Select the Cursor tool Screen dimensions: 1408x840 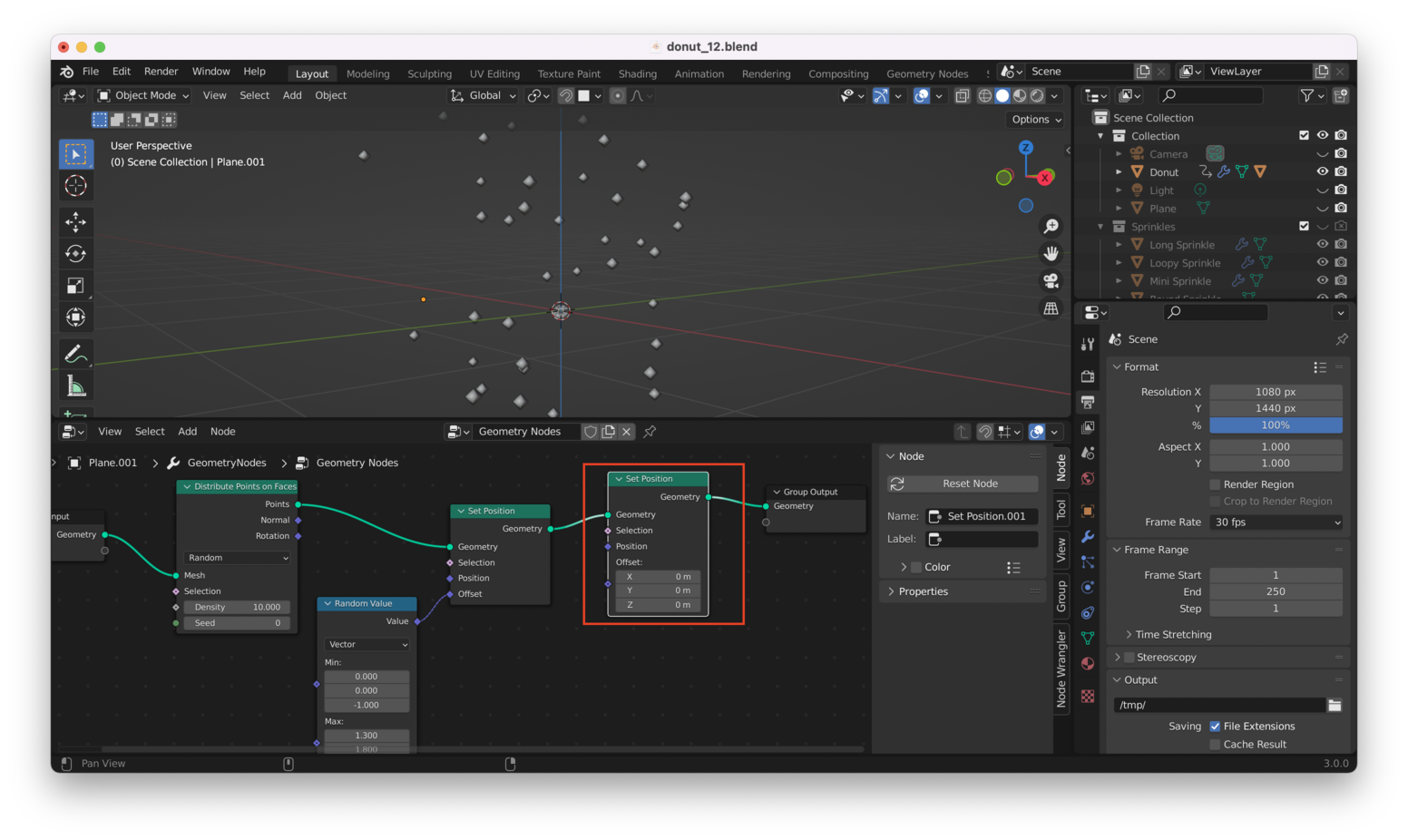[x=76, y=186]
